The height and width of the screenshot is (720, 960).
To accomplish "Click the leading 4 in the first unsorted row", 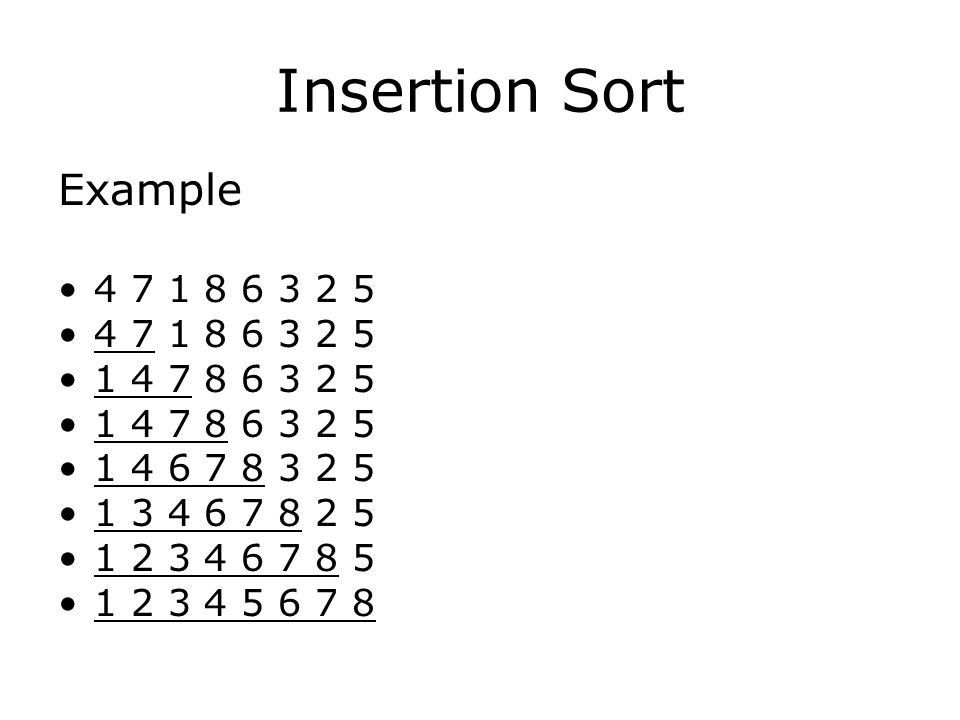I will 105,289.
